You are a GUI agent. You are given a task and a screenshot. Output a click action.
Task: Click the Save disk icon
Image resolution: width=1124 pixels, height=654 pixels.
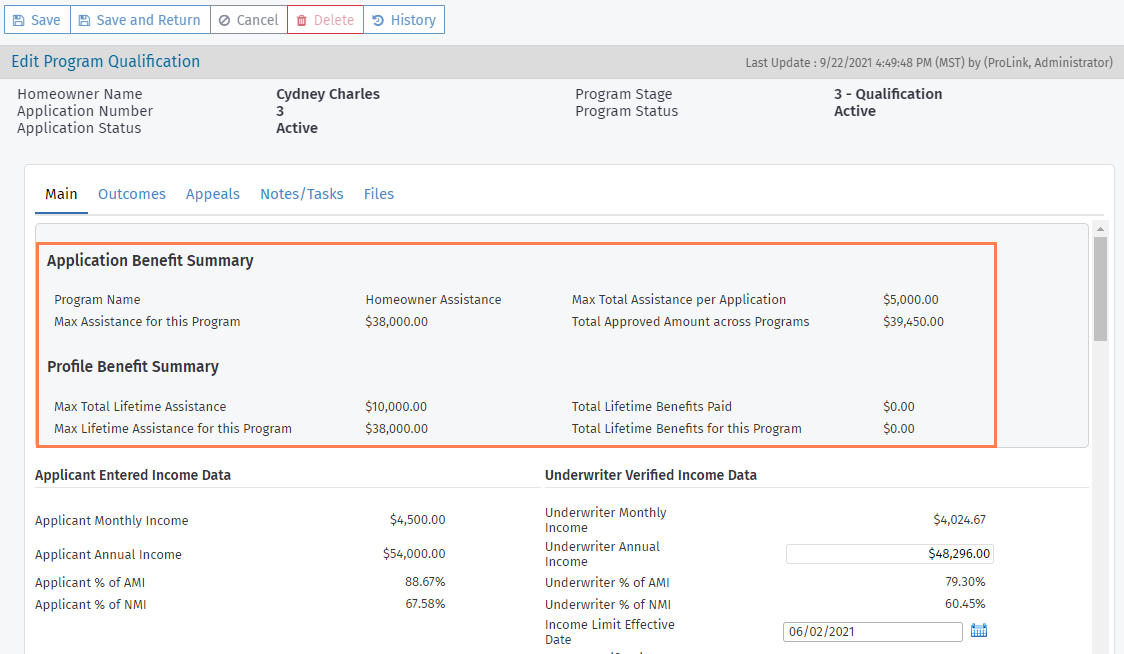(x=18, y=19)
